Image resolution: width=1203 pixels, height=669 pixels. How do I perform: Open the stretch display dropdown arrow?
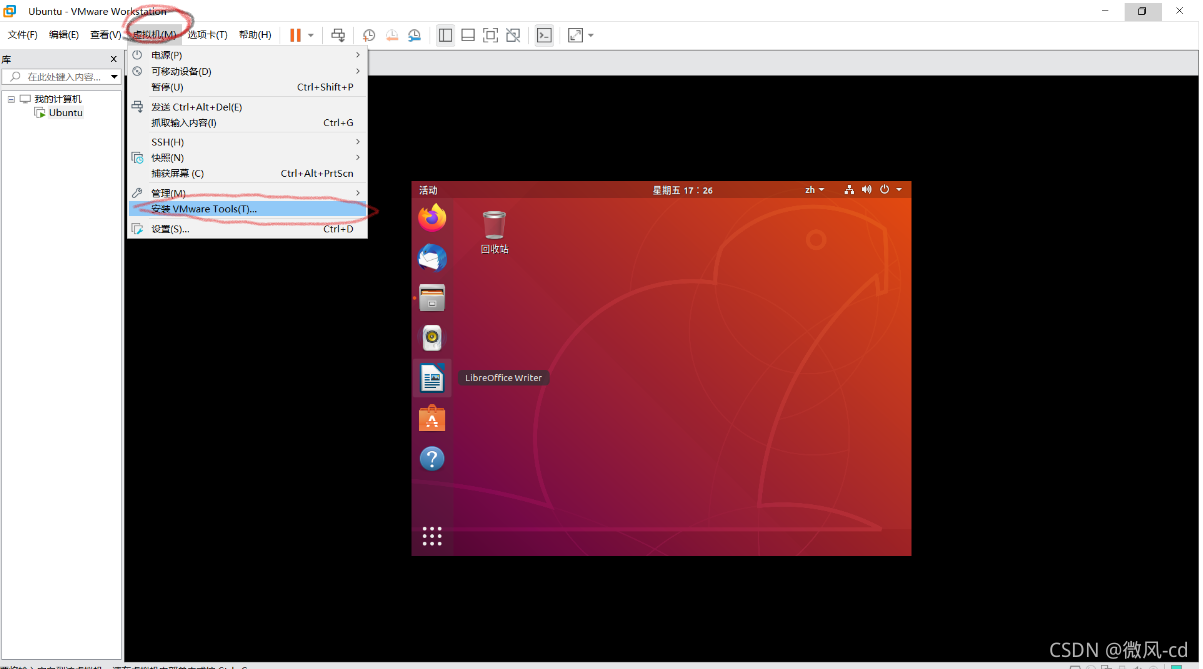[x=591, y=35]
